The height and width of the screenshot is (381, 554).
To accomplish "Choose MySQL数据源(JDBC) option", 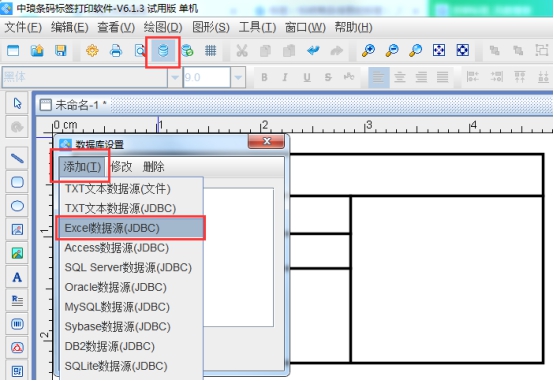I will click(x=131, y=307).
